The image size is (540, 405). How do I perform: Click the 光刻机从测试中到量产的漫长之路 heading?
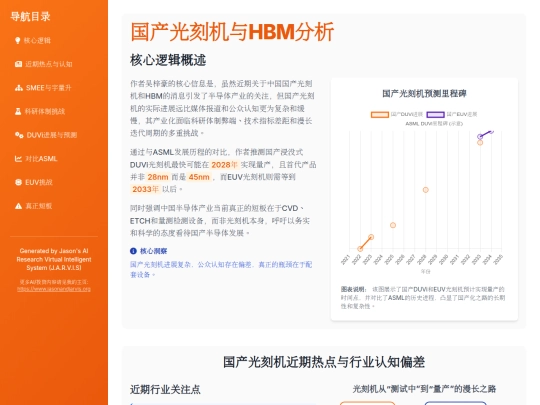point(424,389)
